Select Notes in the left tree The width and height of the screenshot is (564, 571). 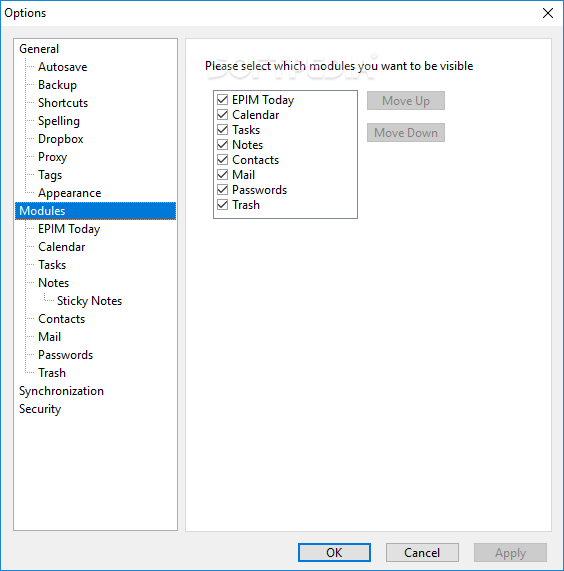click(x=54, y=283)
